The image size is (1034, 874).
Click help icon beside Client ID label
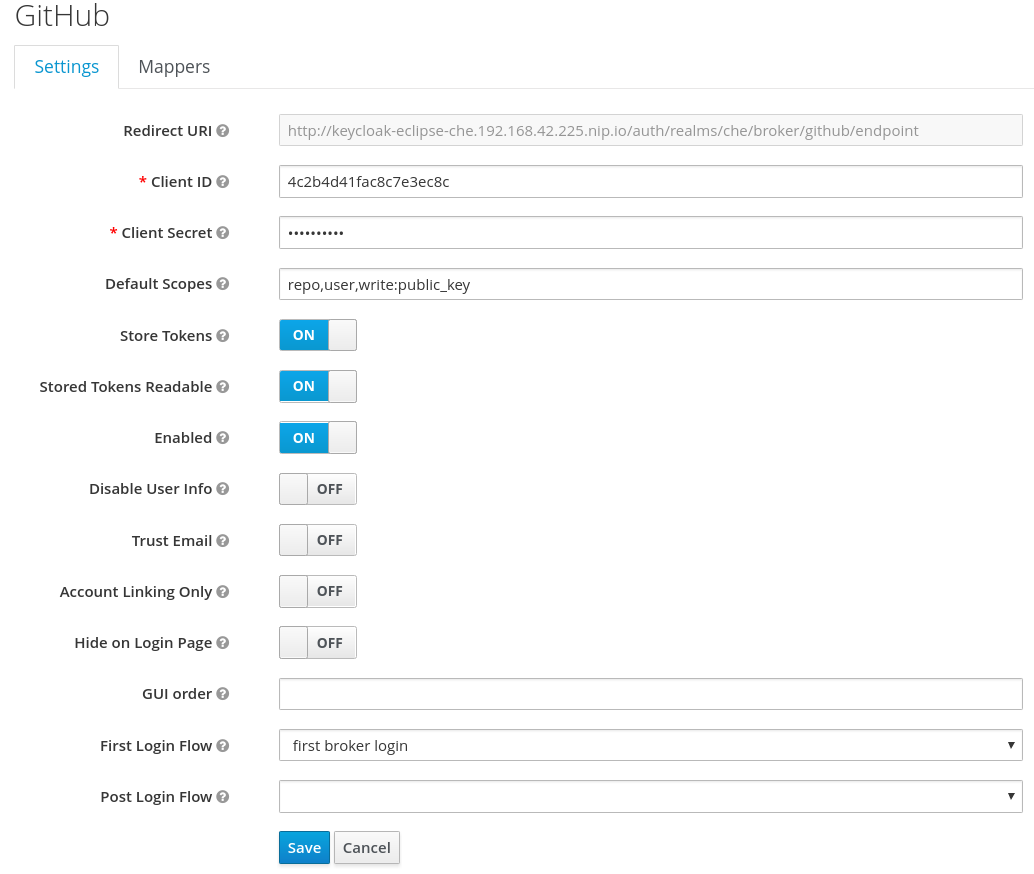(x=223, y=182)
